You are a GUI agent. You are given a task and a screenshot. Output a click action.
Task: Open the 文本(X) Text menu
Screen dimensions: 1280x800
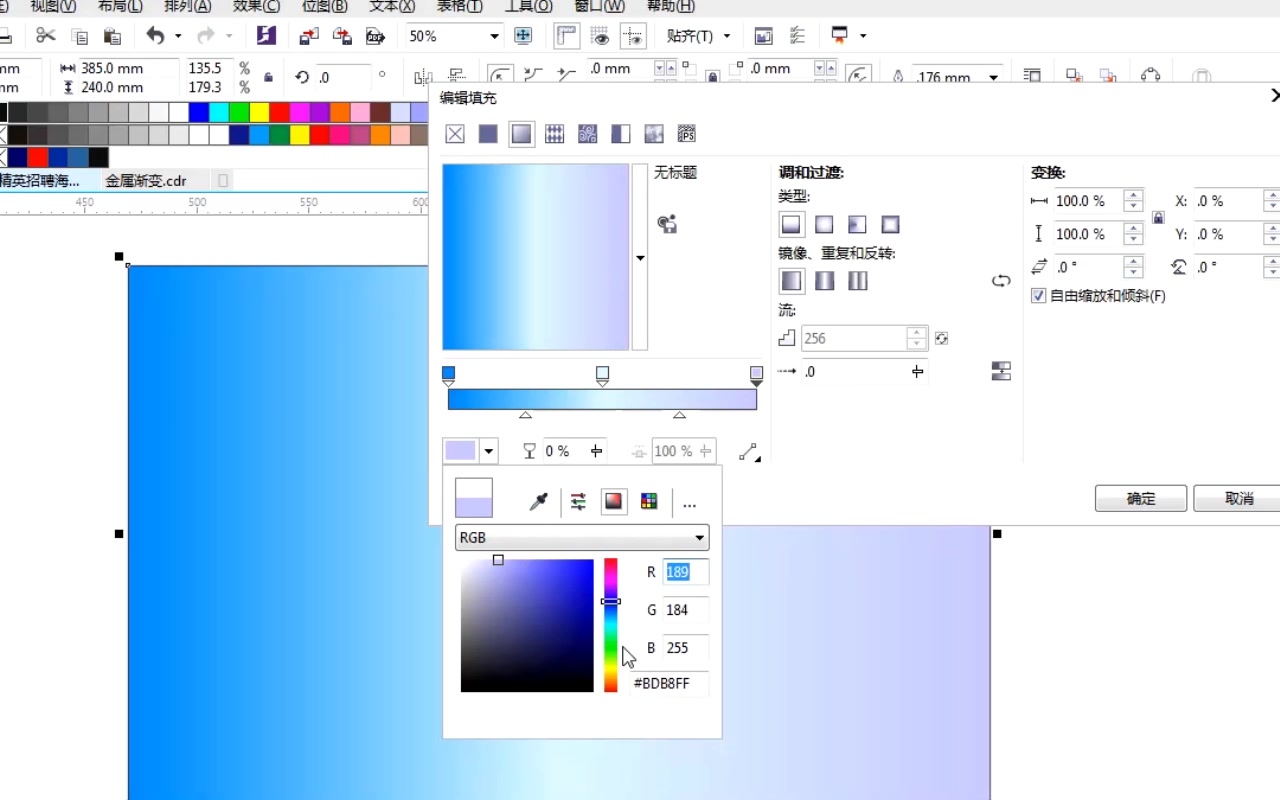tap(392, 6)
